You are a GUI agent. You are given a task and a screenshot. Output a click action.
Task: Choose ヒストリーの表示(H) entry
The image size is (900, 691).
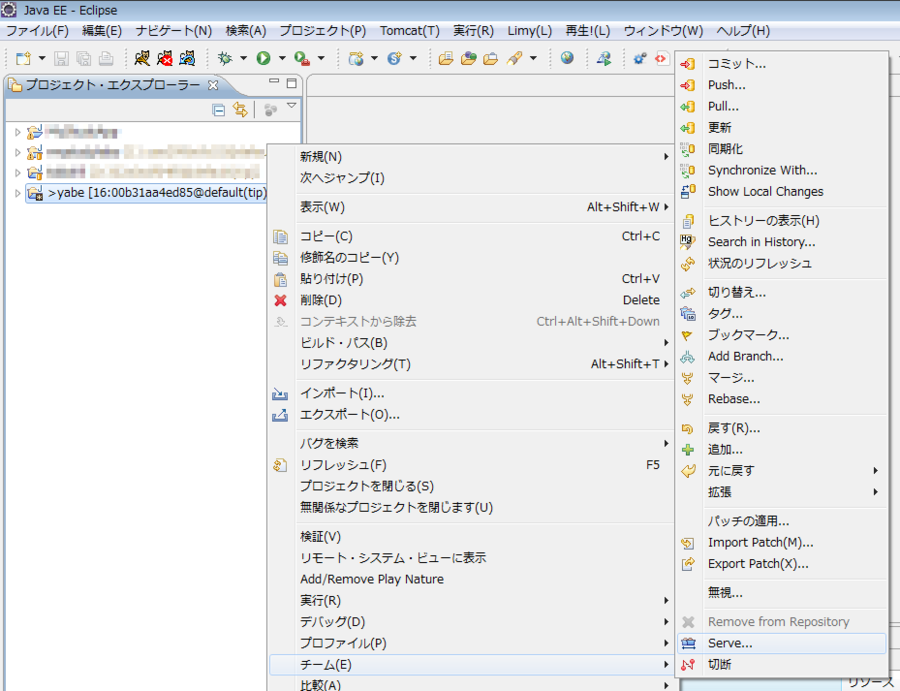click(x=782, y=220)
